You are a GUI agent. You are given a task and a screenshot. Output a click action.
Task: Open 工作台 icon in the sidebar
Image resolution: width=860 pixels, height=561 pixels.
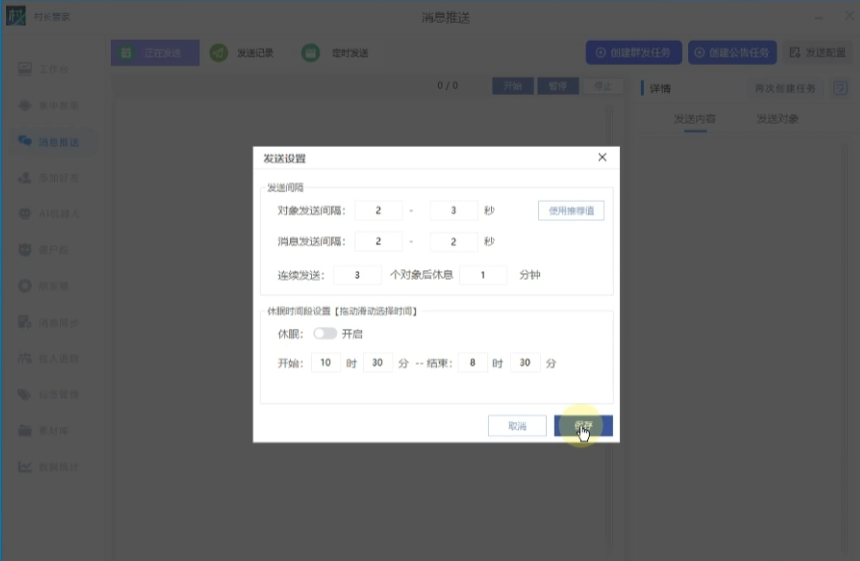(25, 69)
